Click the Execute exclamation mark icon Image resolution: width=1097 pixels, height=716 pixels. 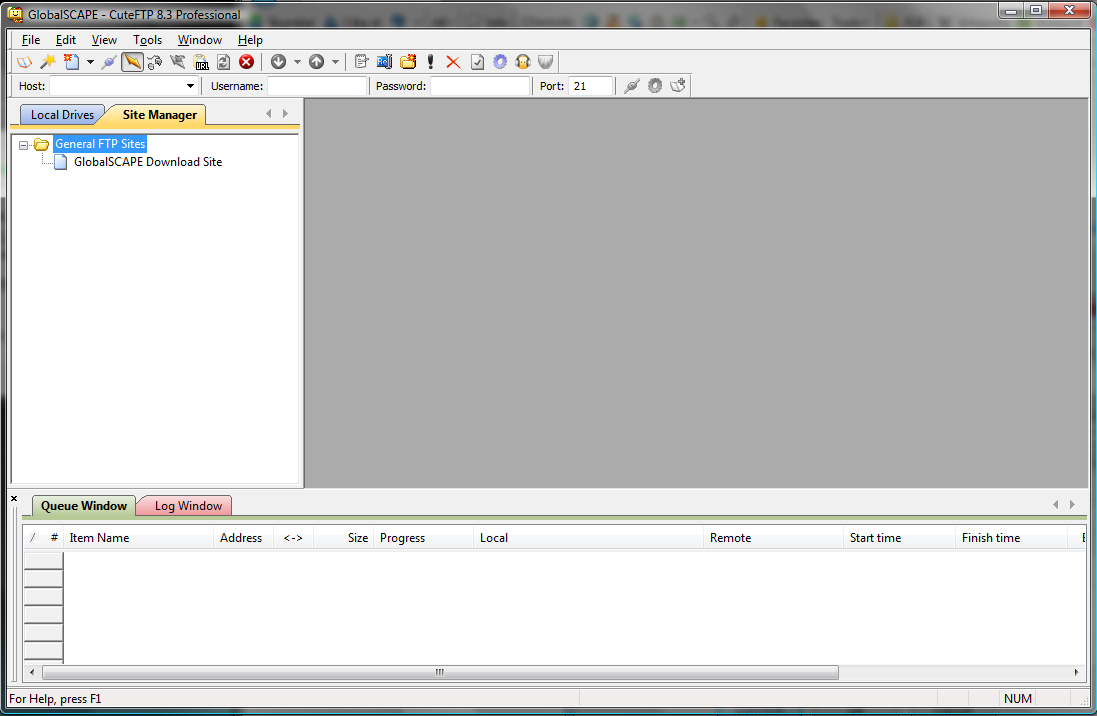coord(430,62)
